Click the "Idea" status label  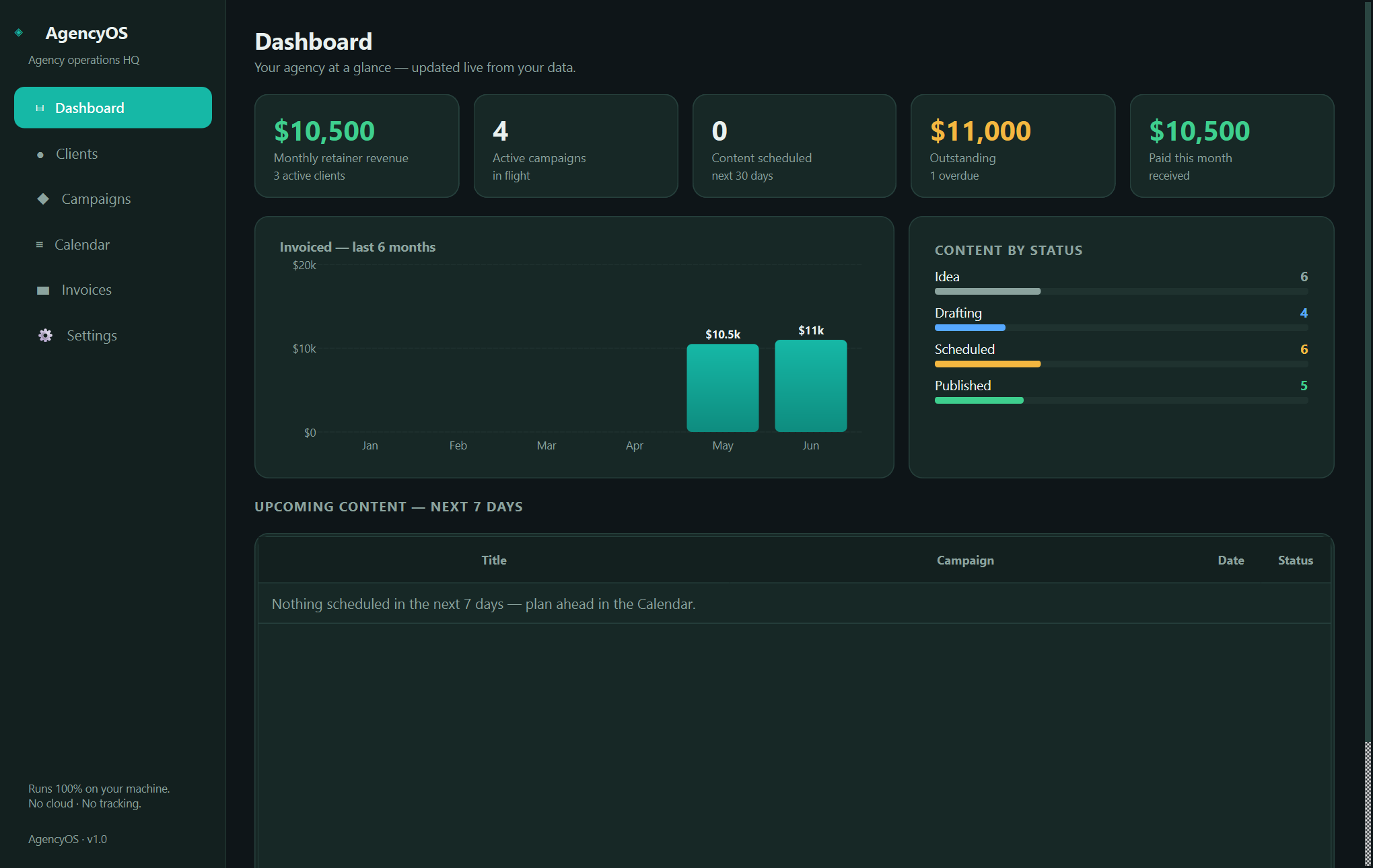[947, 277]
